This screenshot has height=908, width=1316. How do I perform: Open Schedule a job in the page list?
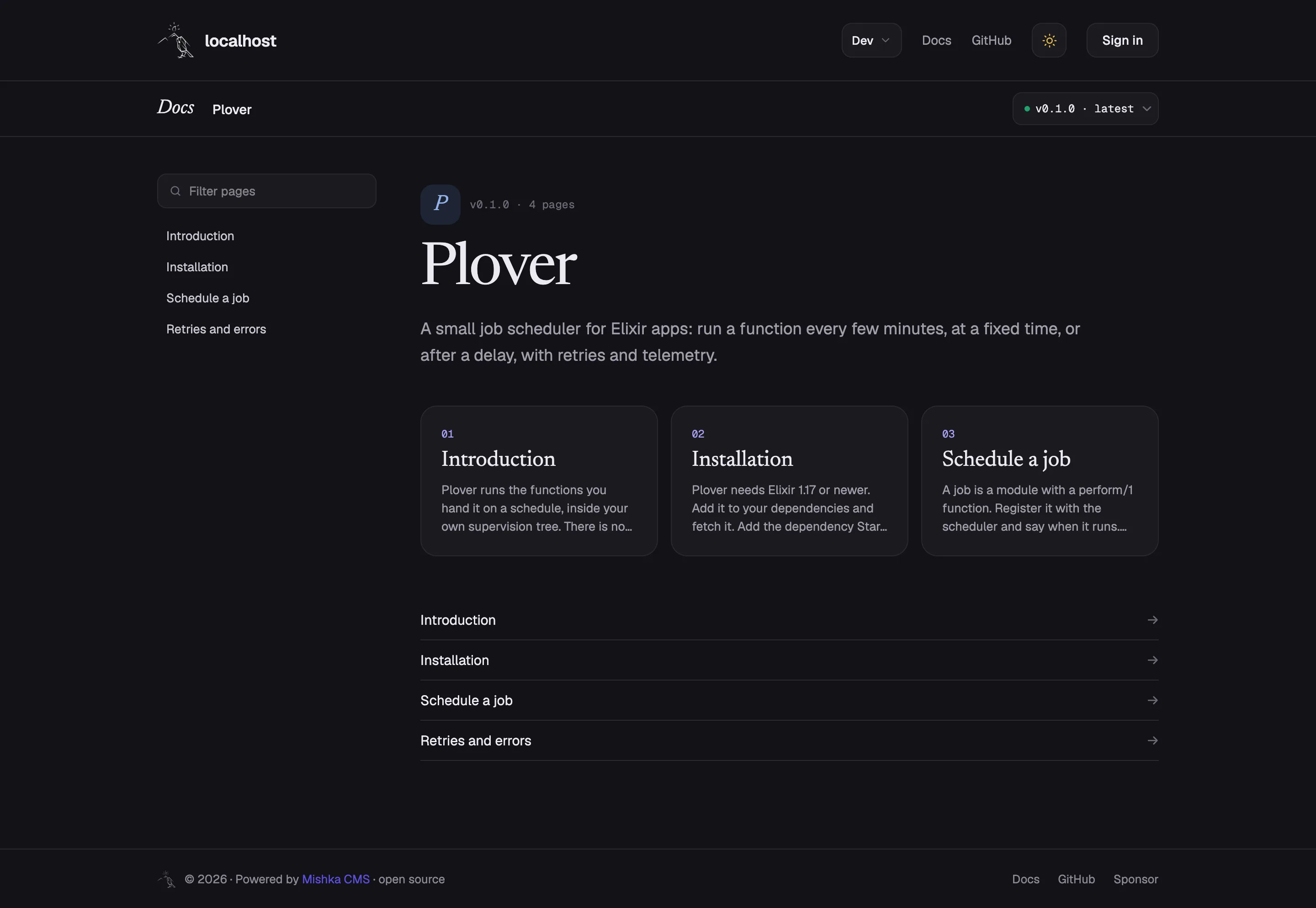tap(789, 700)
